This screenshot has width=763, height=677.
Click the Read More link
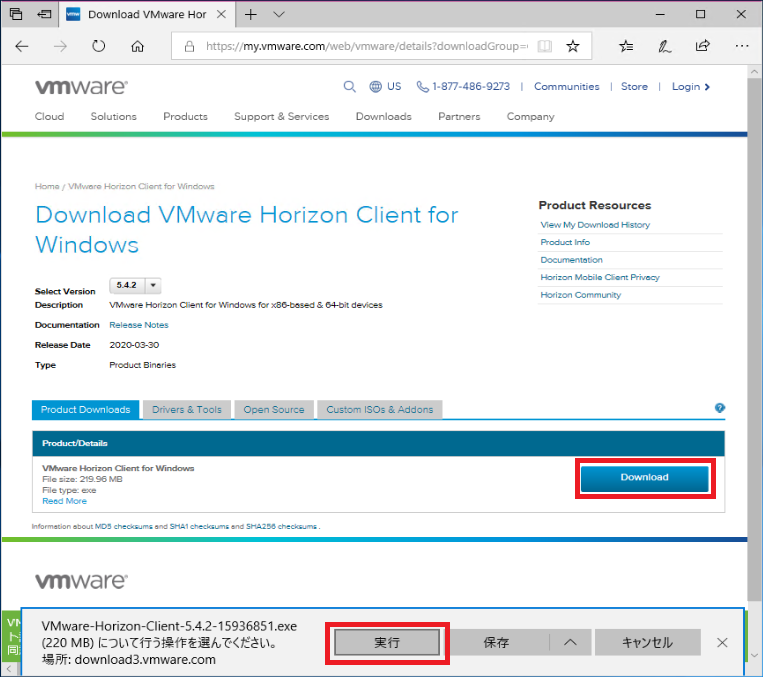[64, 501]
